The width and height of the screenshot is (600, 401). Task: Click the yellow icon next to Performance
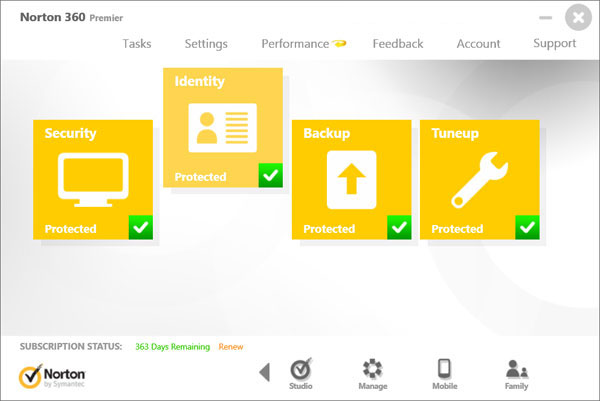[339, 43]
